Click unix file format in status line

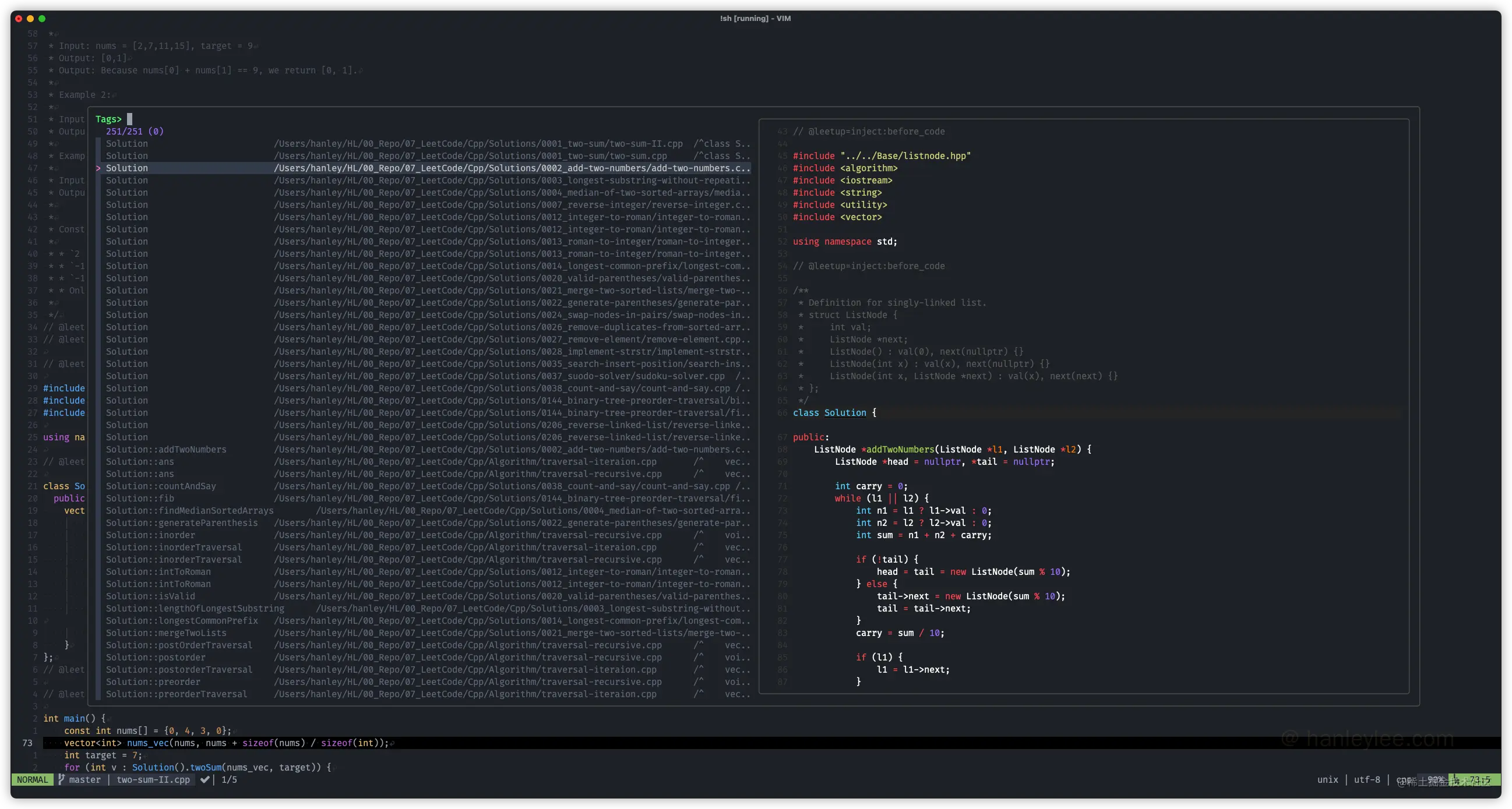coord(1328,780)
